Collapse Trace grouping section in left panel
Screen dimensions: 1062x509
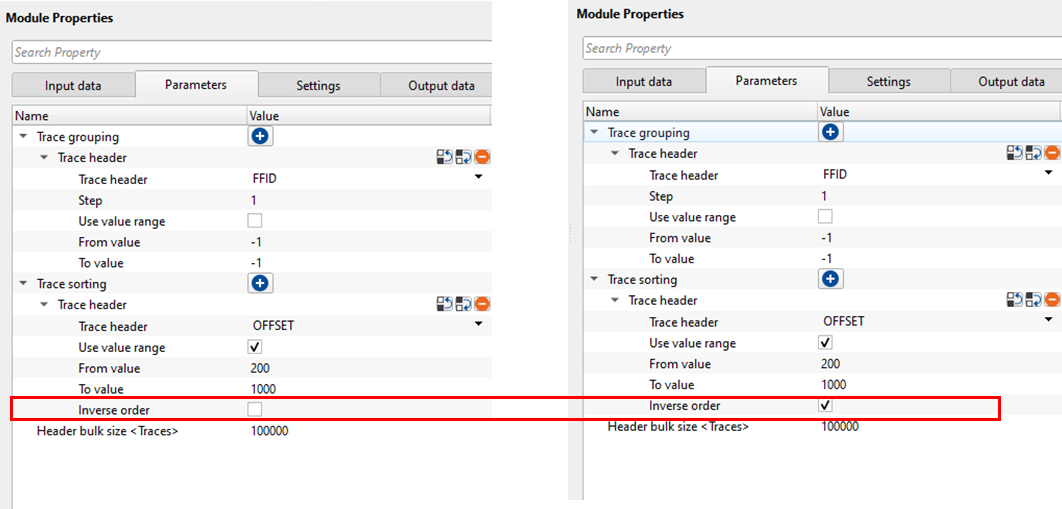[23, 136]
